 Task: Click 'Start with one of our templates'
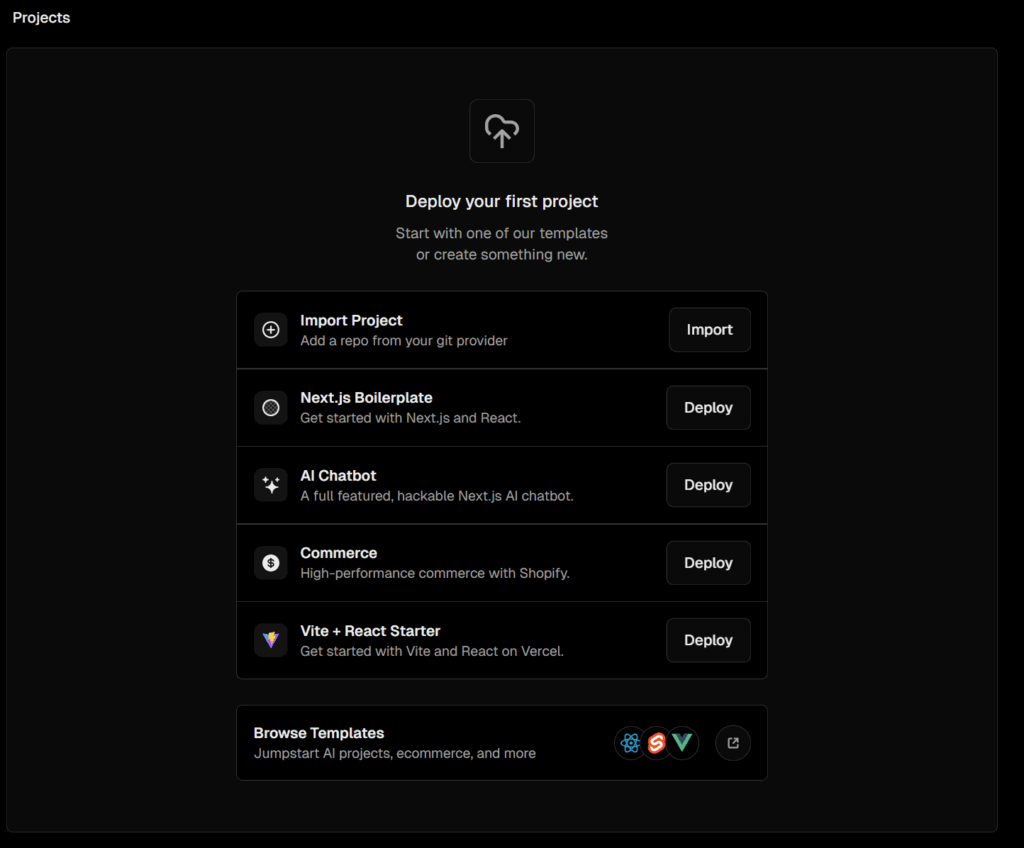[x=502, y=233]
